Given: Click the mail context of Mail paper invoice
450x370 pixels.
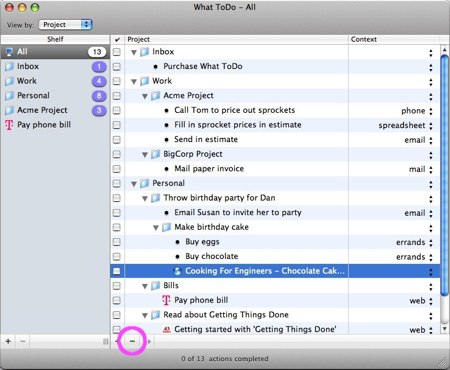Looking at the screenshot, I should (x=417, y=169).
